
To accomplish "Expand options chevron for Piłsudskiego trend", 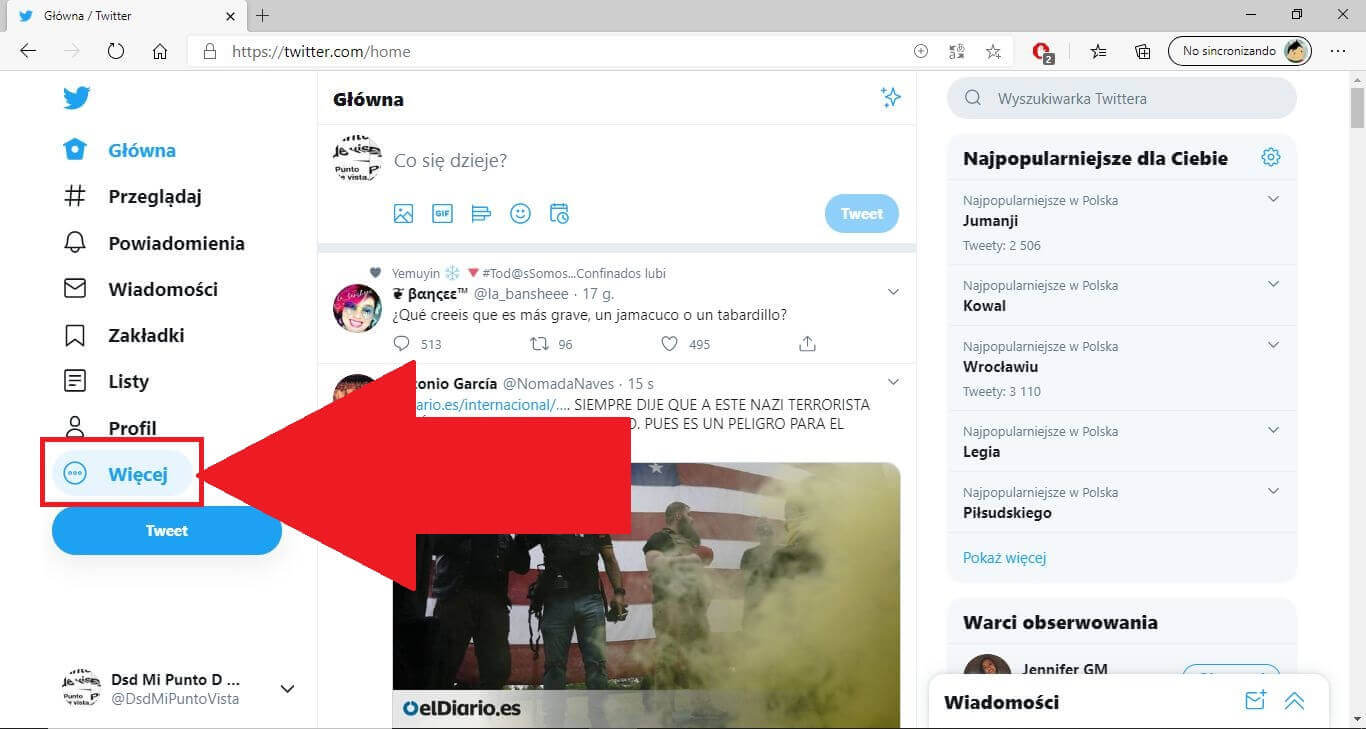I will tap(1273, 491).
